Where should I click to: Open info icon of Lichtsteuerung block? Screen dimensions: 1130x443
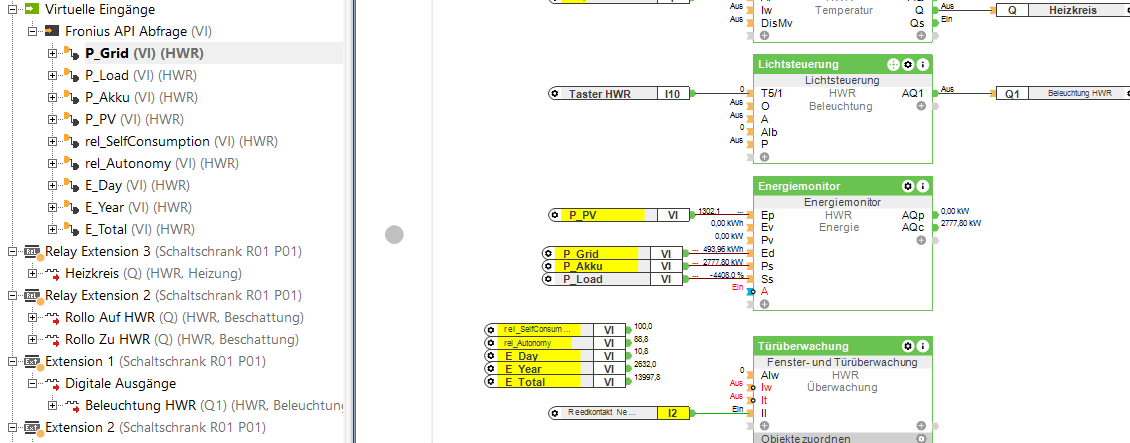[922, 65]
